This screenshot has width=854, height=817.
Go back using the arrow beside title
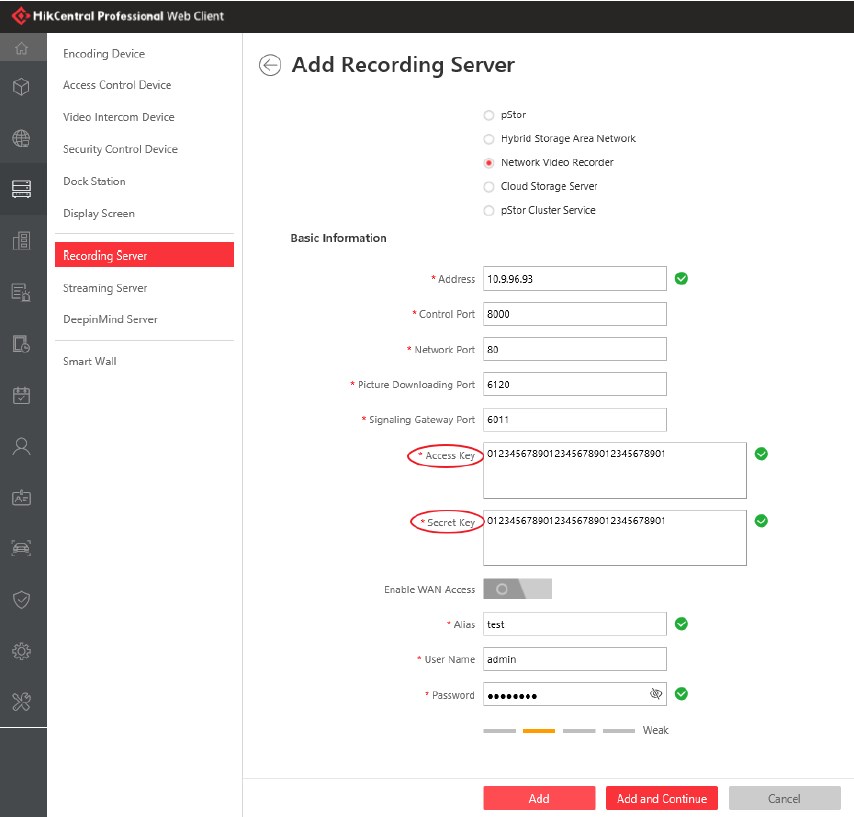point(269,66)
